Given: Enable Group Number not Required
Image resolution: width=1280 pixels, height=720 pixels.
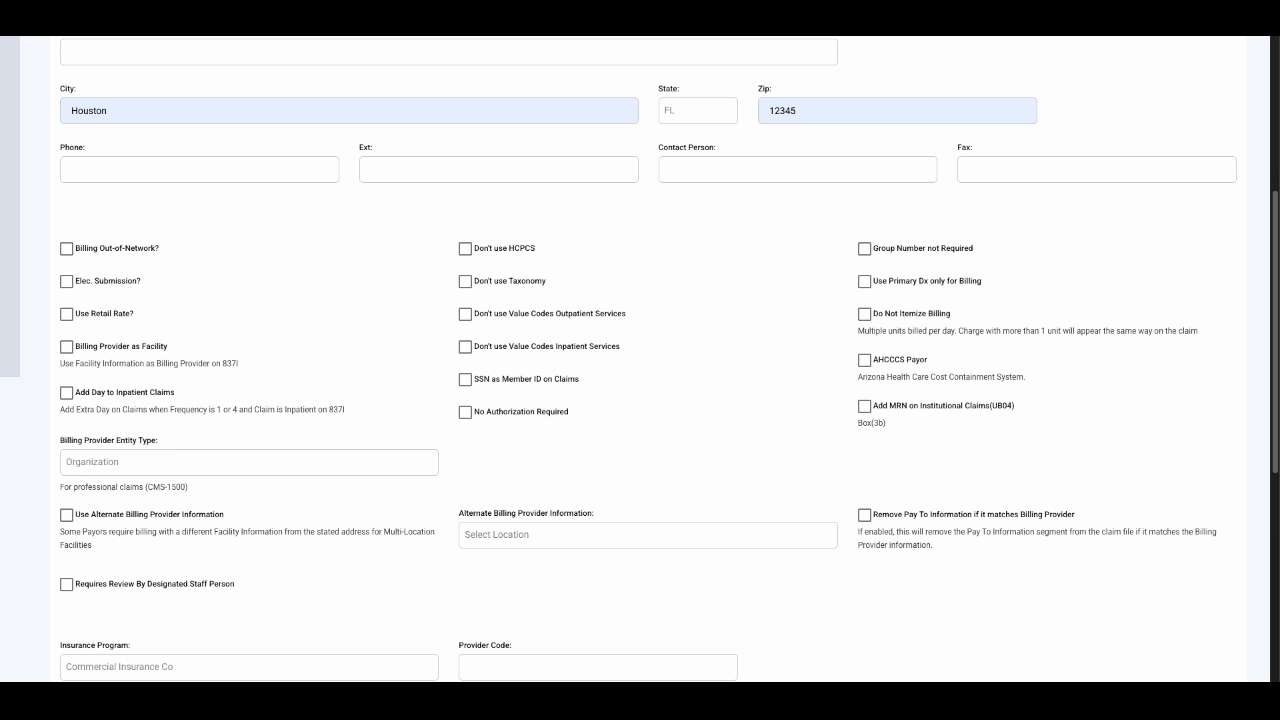Looking at the screenshot, I should click(864, 248).
